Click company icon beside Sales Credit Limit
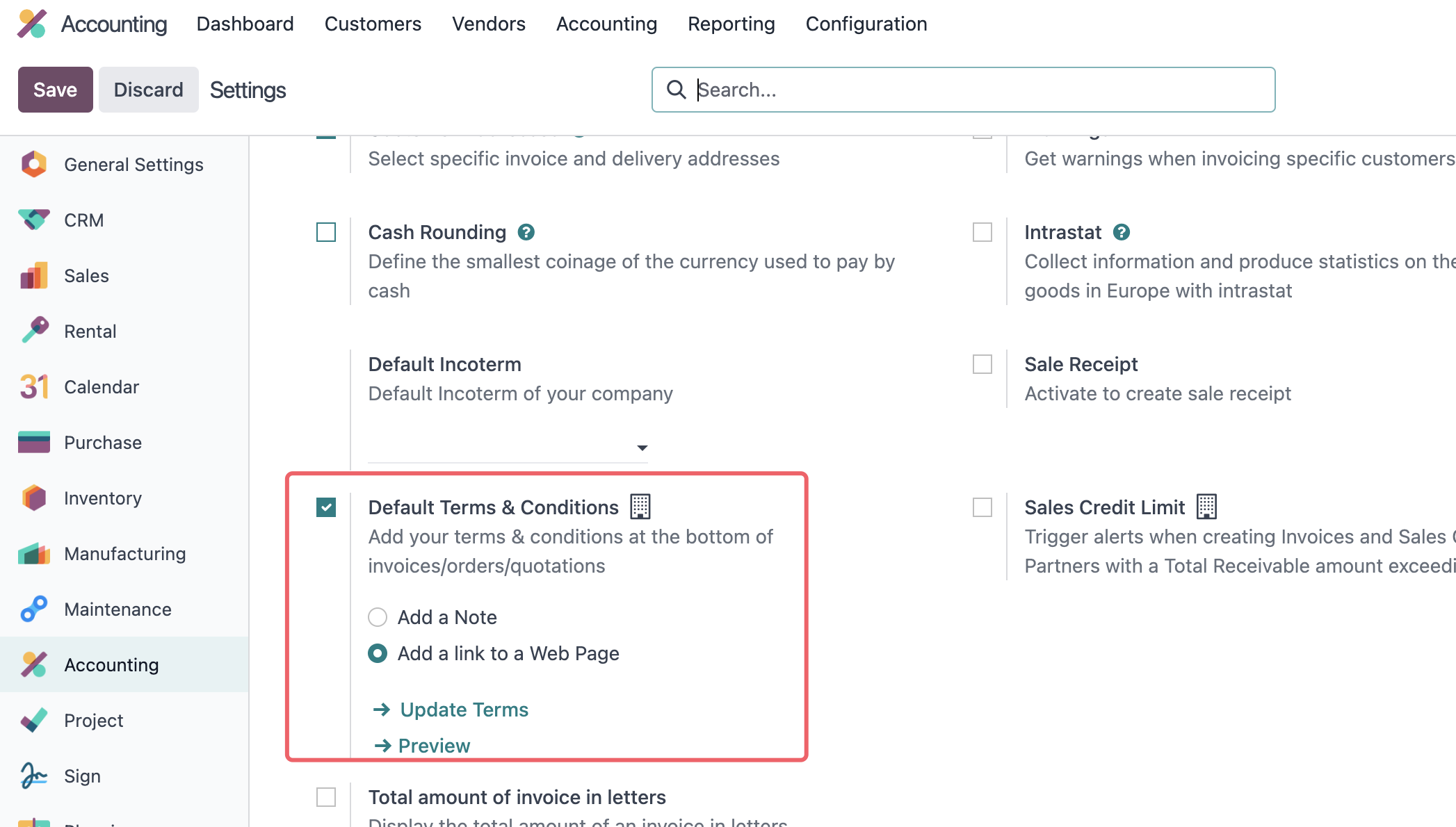The height and width of the screenshot is (827, 1456). click(1206, 507)
